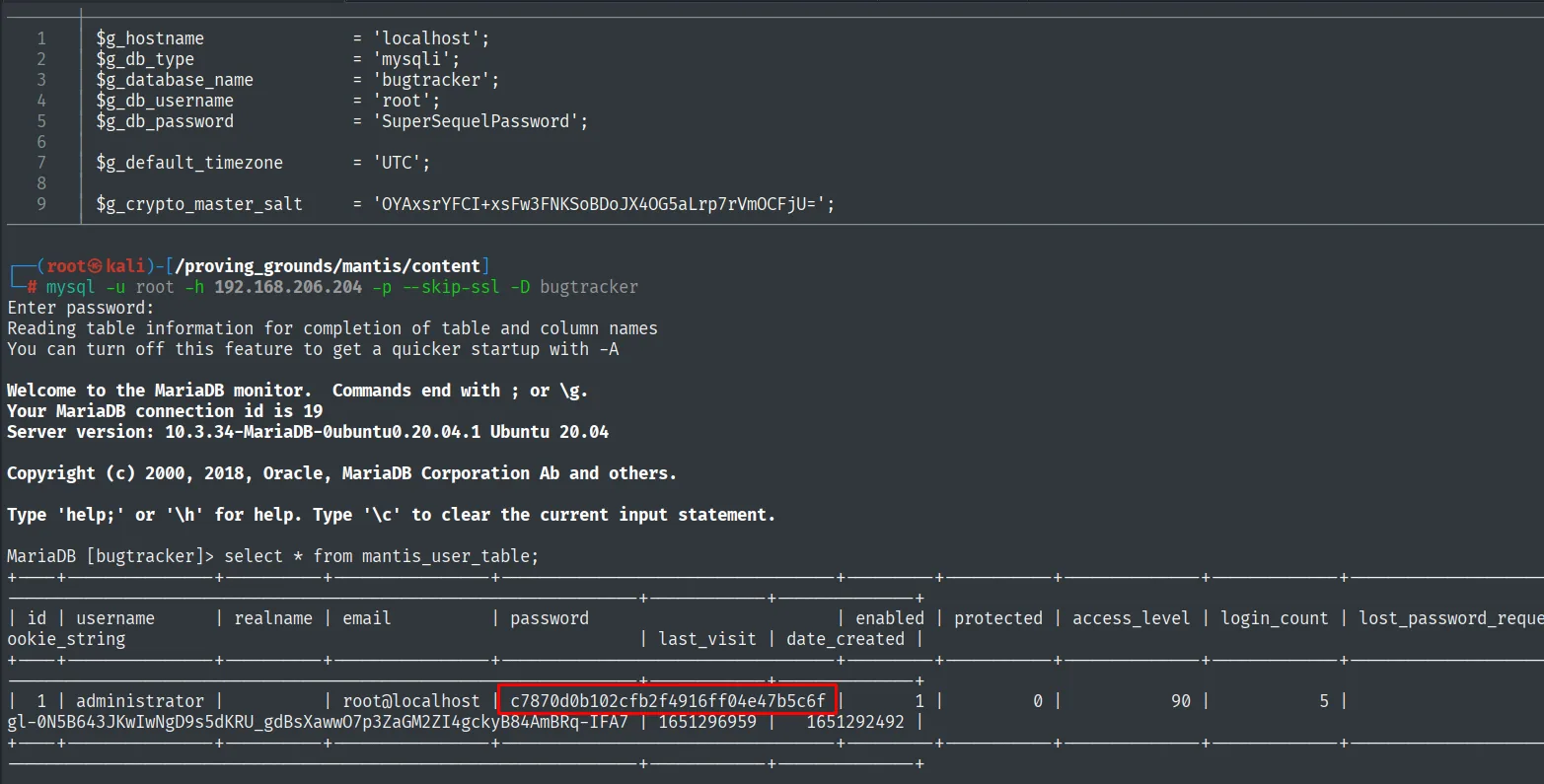The height and width of the screenshot is (784, 1544).
Task: Click the 'realname' column header
Action: coord(273,618)
